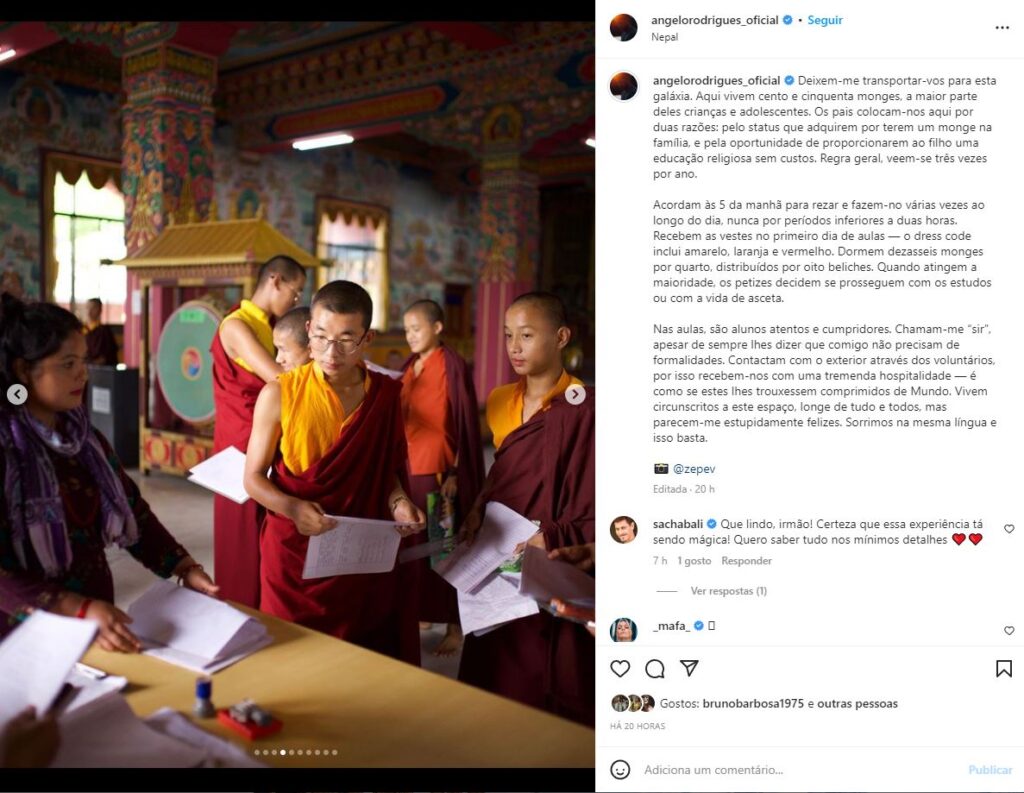Open Nepal location link
The image size is (1024, 793).
pos(664,37)
